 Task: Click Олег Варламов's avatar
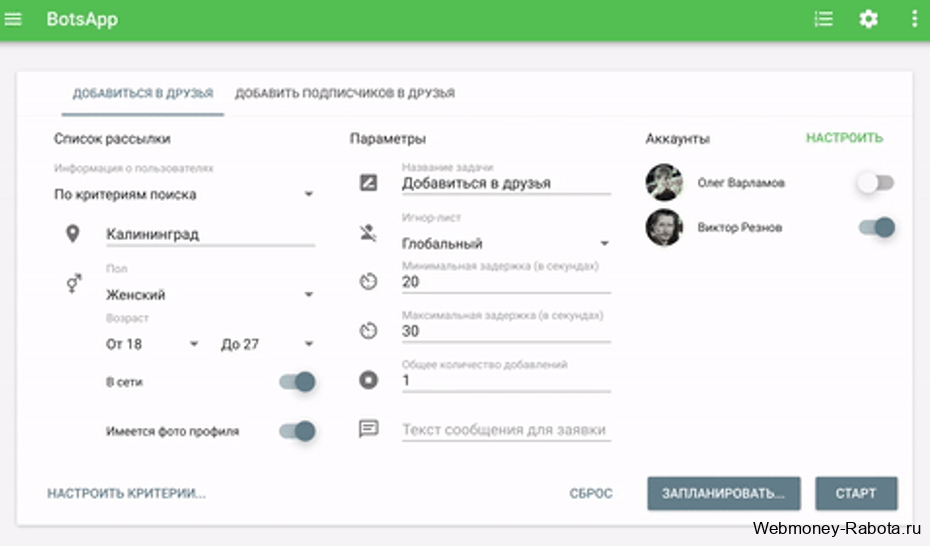click(x=664, y=182)
